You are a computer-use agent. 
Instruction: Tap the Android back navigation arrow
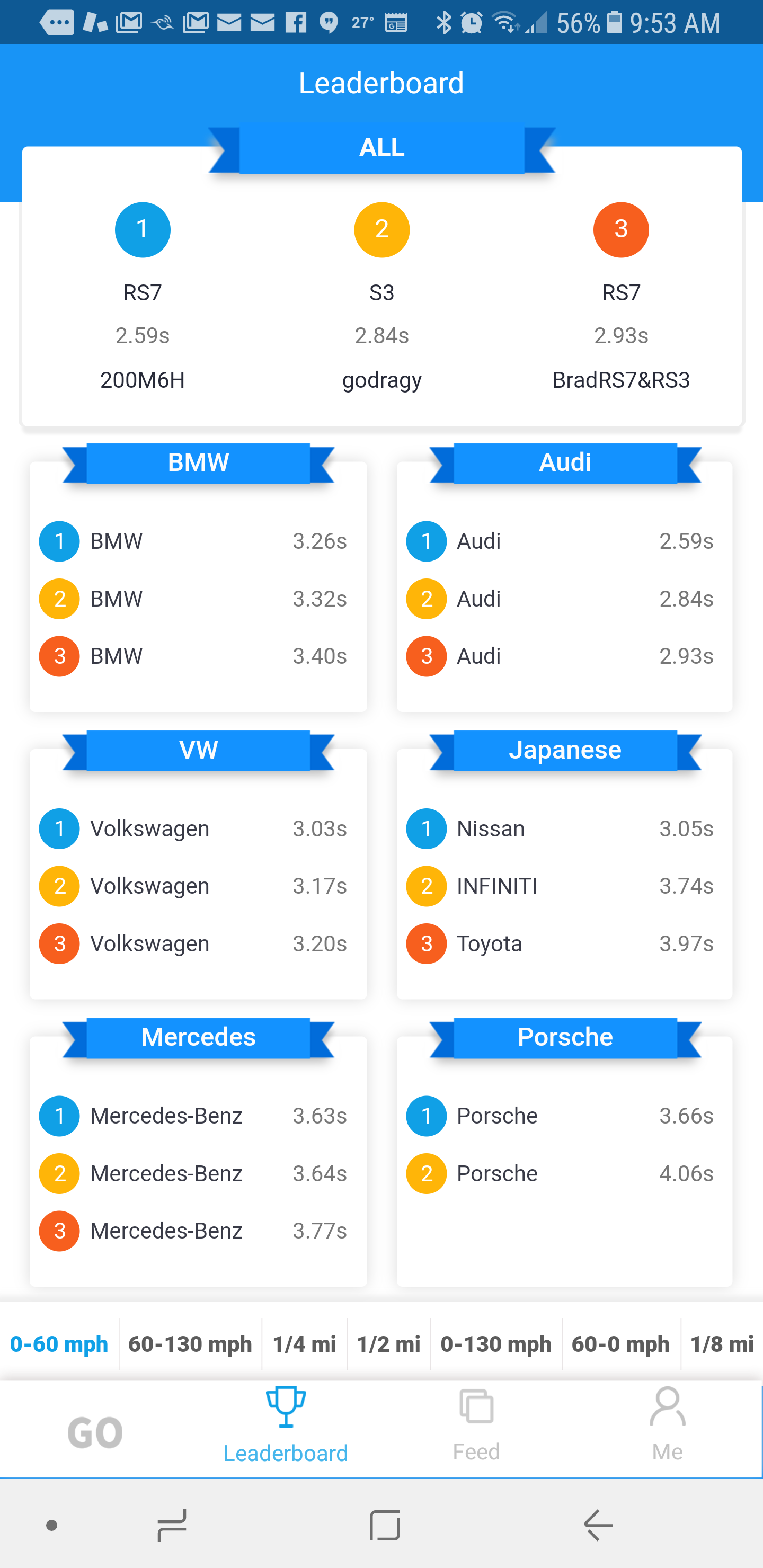tap(598, 1525)
